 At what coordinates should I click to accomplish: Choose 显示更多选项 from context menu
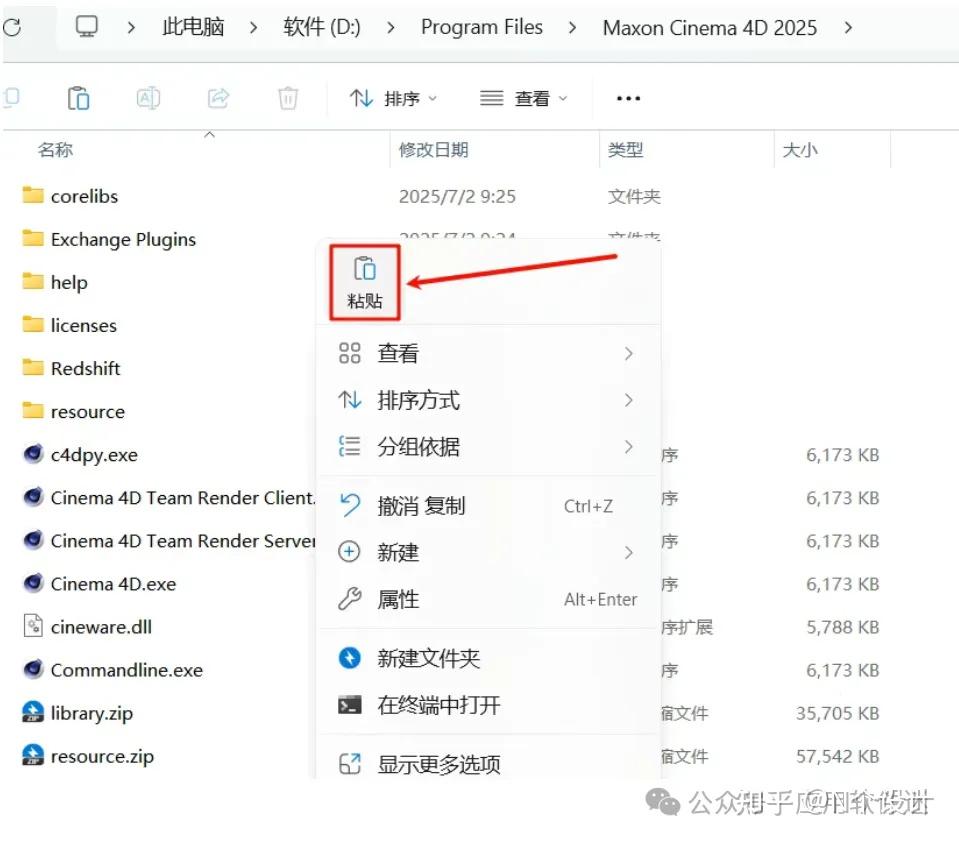click(488, 763)
